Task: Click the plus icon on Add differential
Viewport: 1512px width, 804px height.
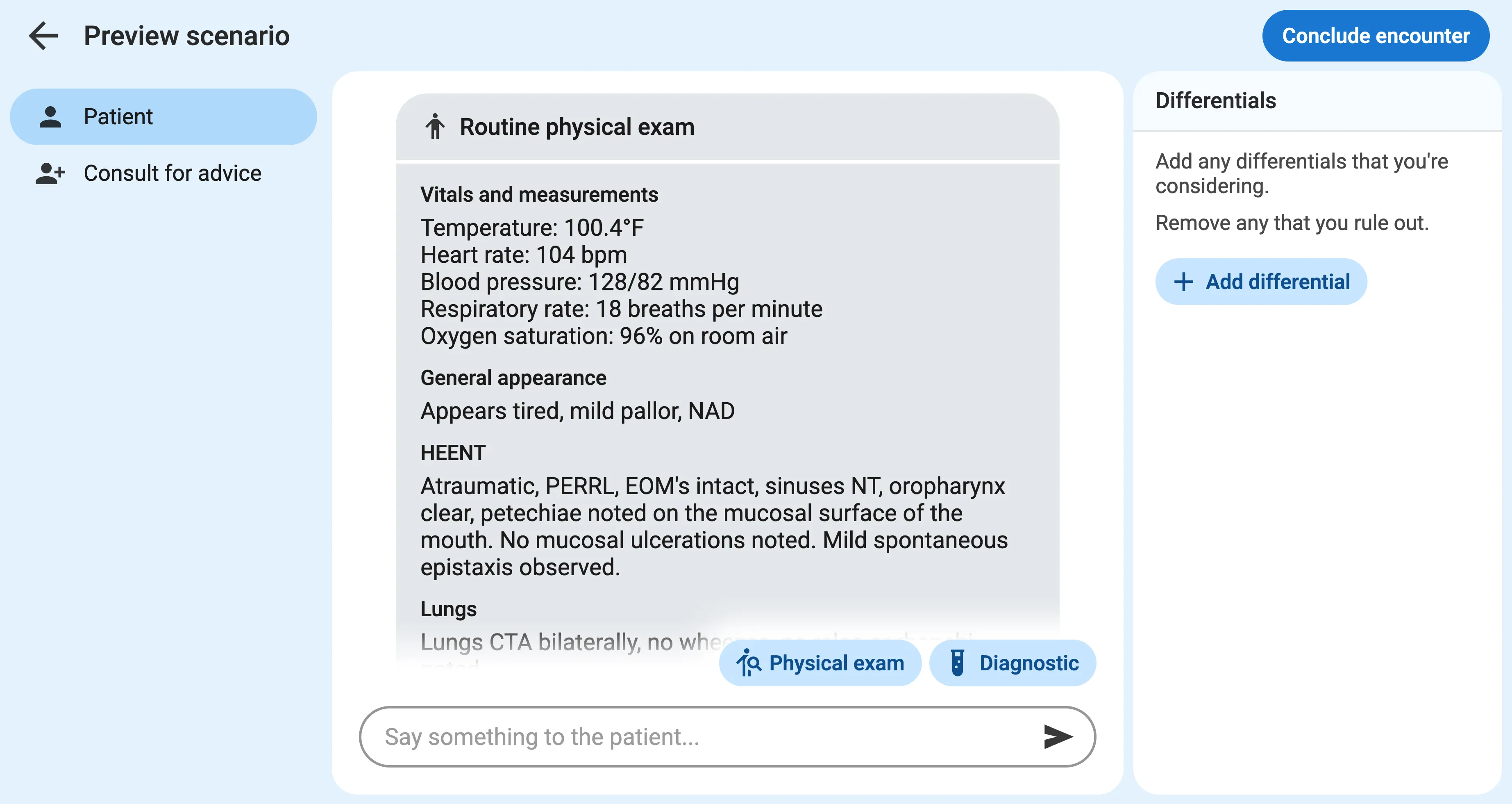Action: click(1183, 281)
